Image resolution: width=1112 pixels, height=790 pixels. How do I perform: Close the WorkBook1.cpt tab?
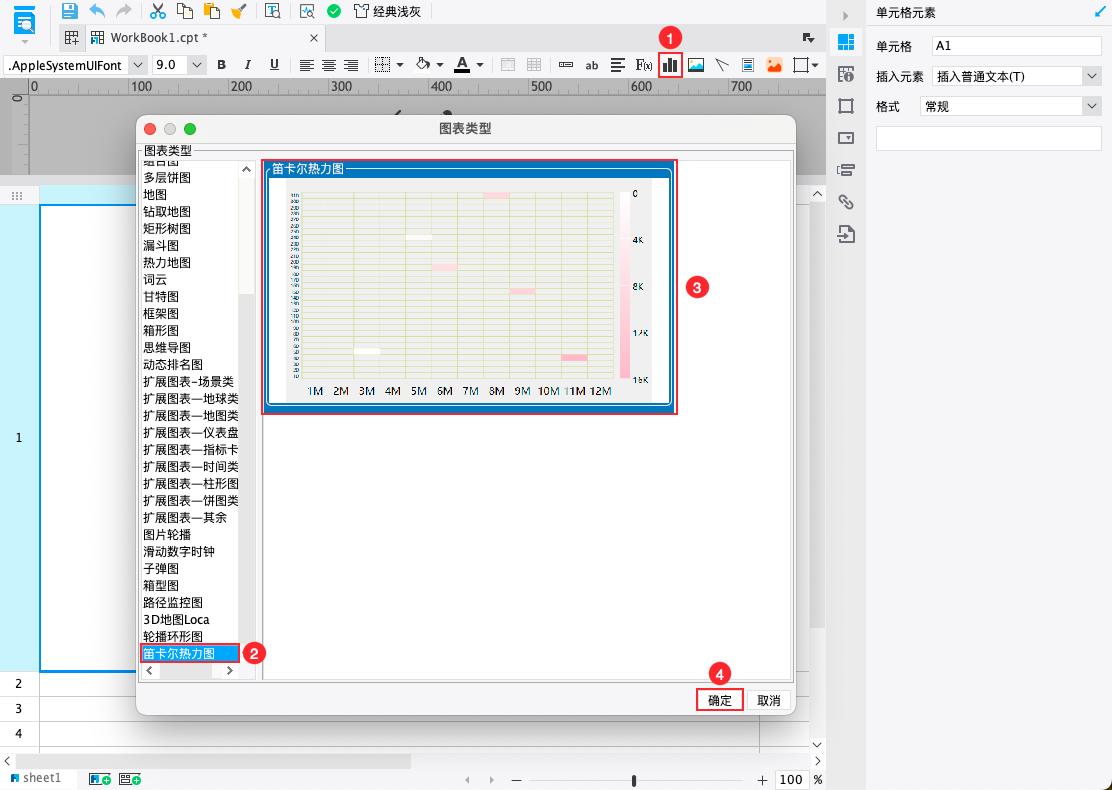tap(313, 38)
